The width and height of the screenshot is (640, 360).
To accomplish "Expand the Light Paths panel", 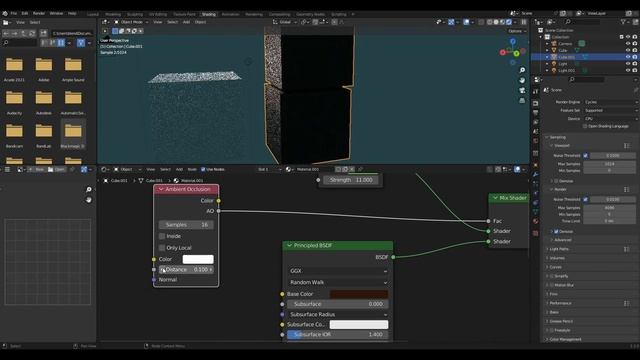I will [559, 249].
